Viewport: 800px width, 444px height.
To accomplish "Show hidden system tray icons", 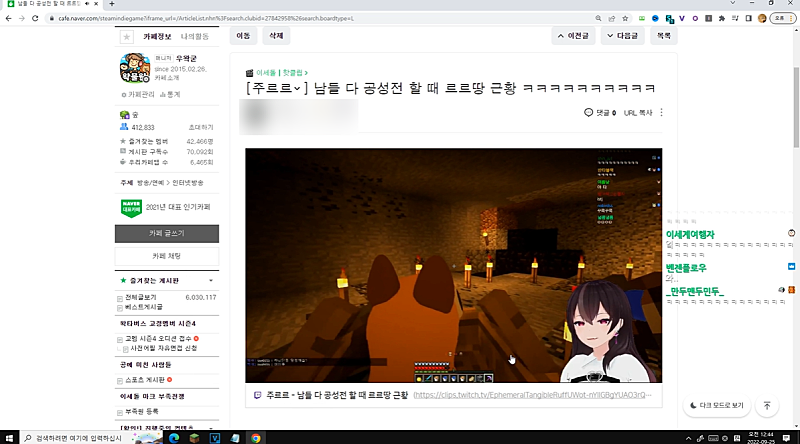I will [688, 438].
